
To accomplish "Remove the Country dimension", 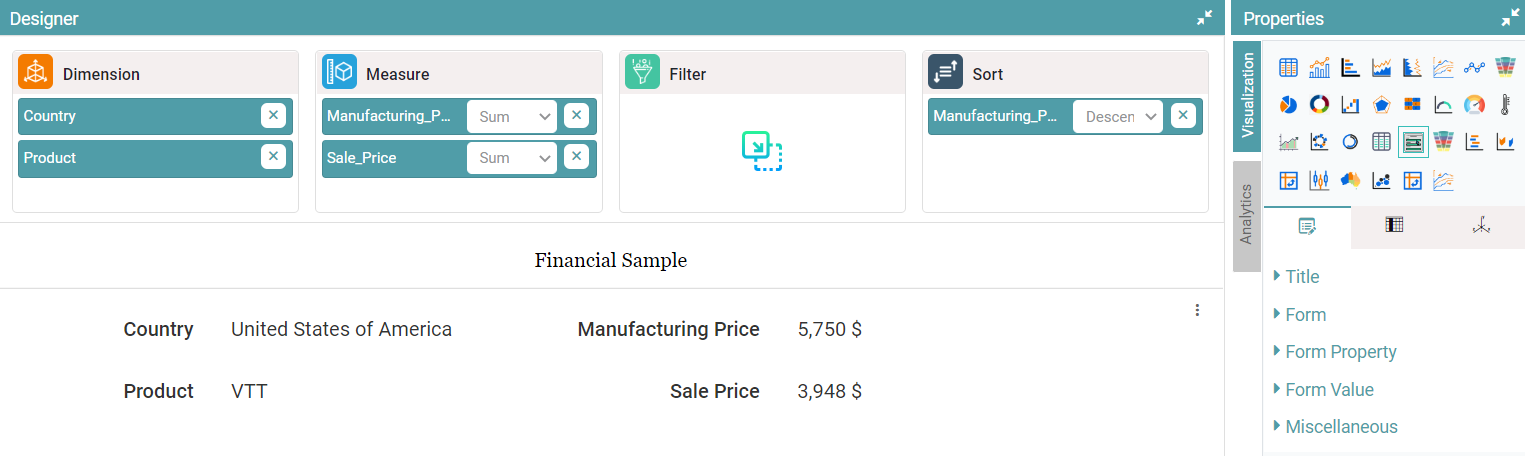I will point(273,116).
